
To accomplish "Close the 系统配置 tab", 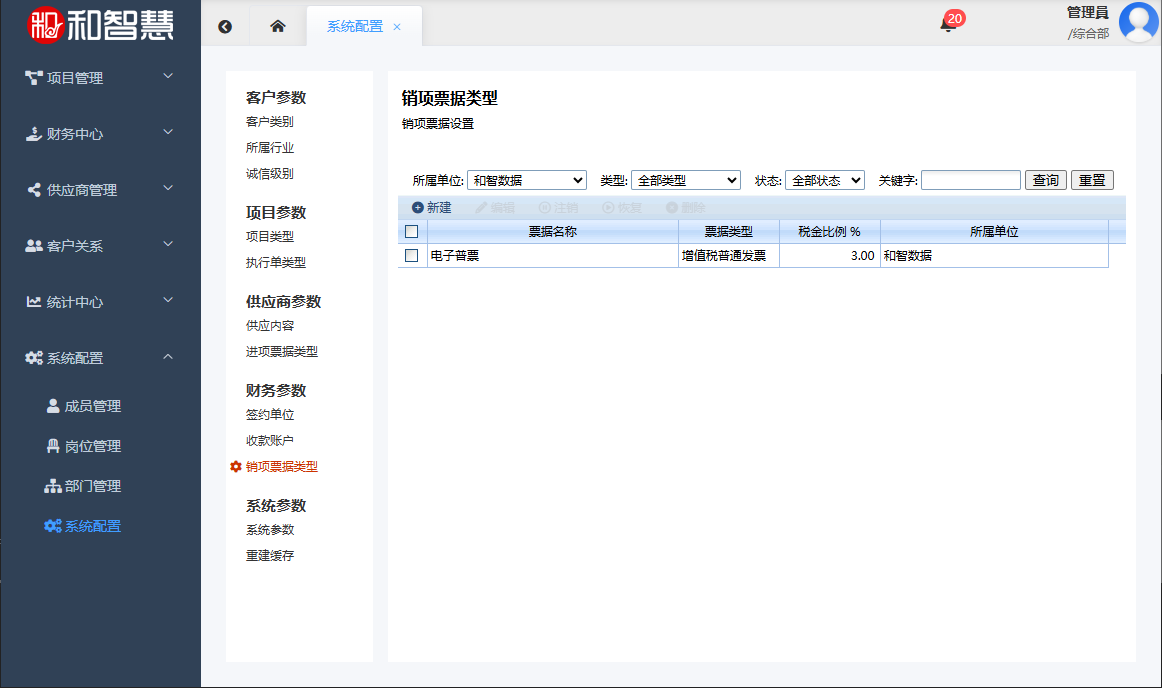I will coord(397,27).
